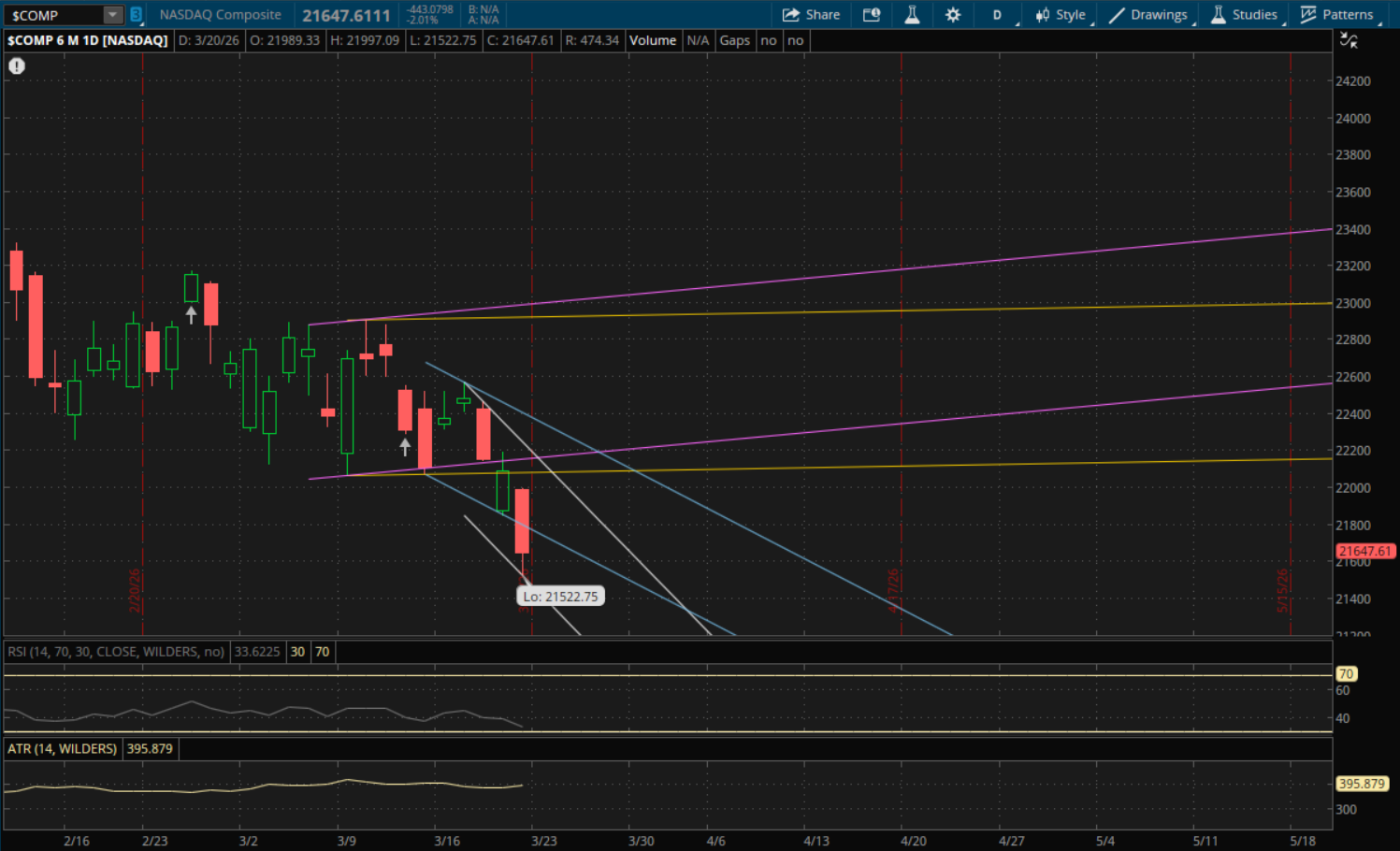The height and width of the screenshot is (851, 1400).
Task: Open the Drawings menu
Action: click(1148, 15)
